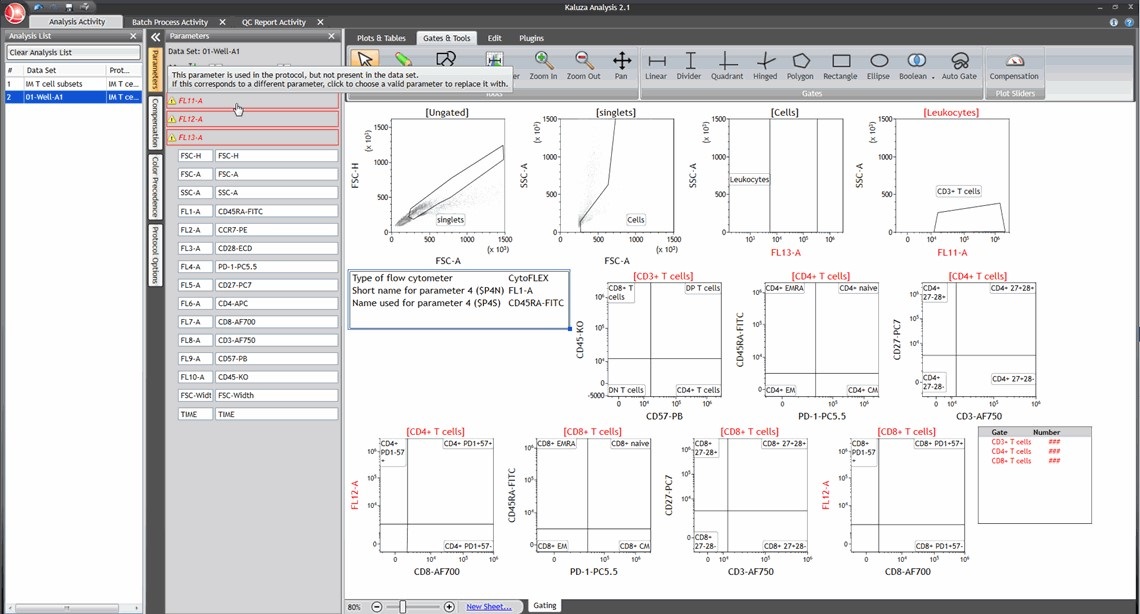Edit the PD-1-PC5.5 parameter name field
Screen dimensions: 1140x614
276,267
